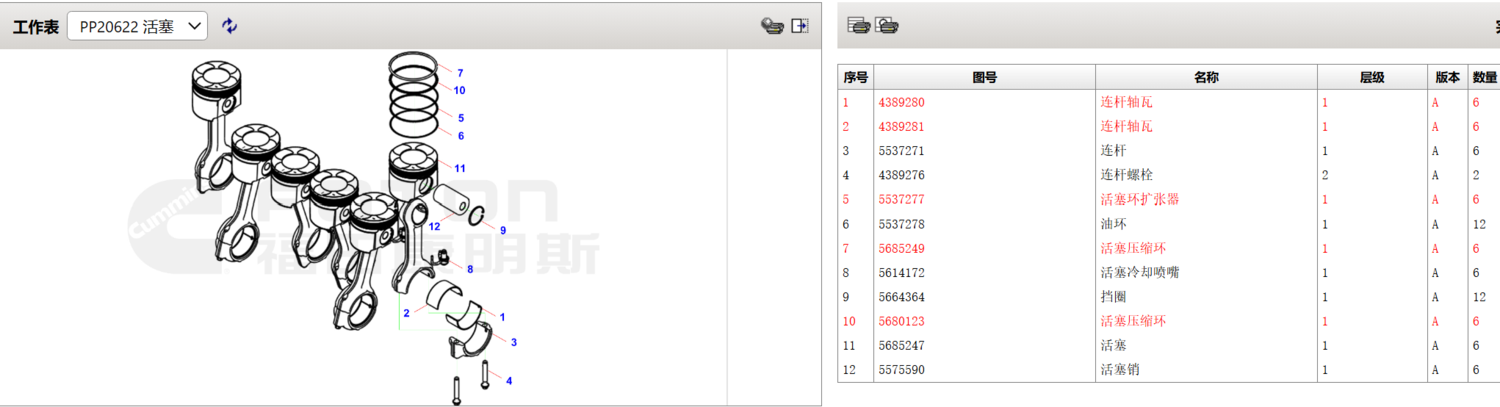Click callout 8 for the cooling nozzle

tap(469, 269)
